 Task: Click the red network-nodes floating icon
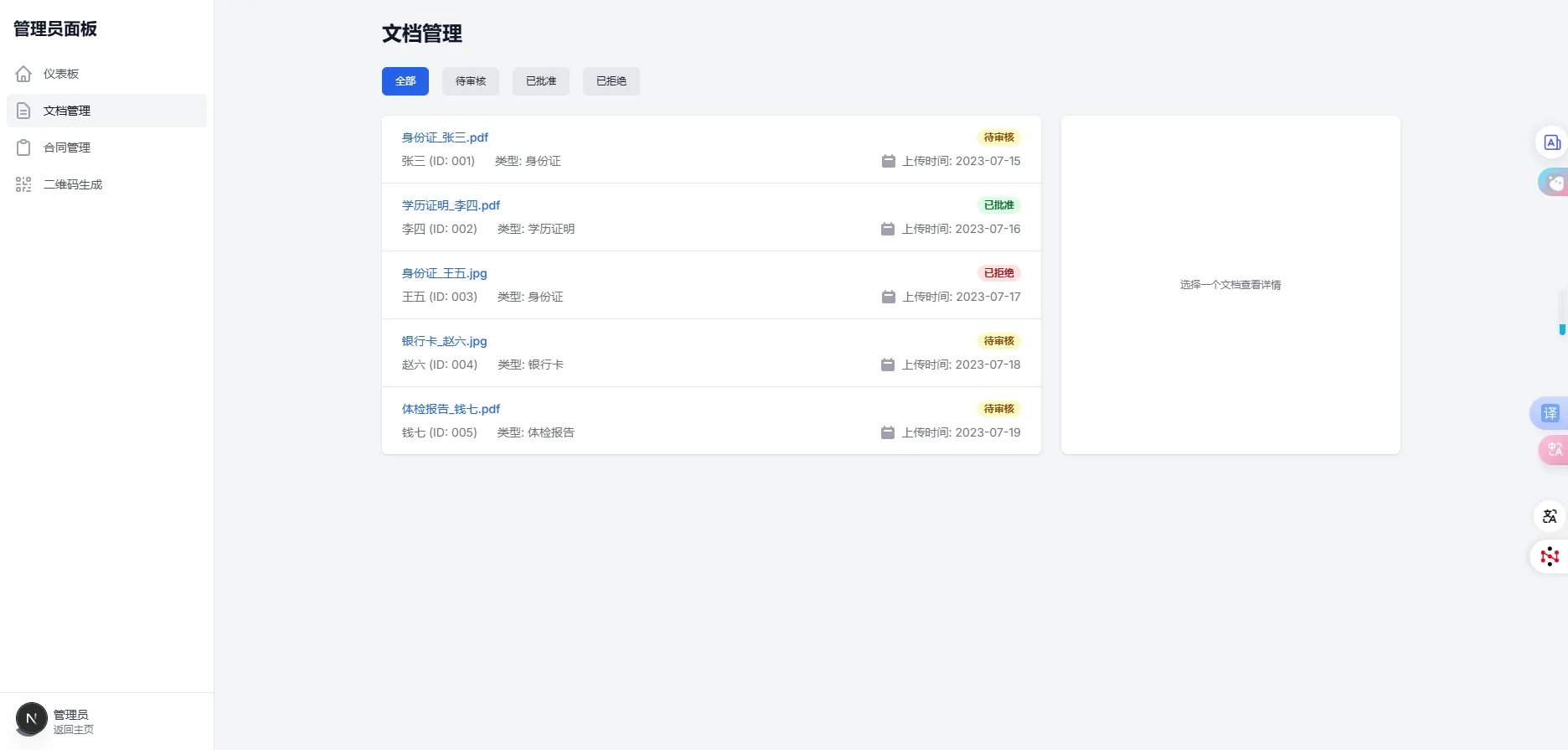[1550, 556]
